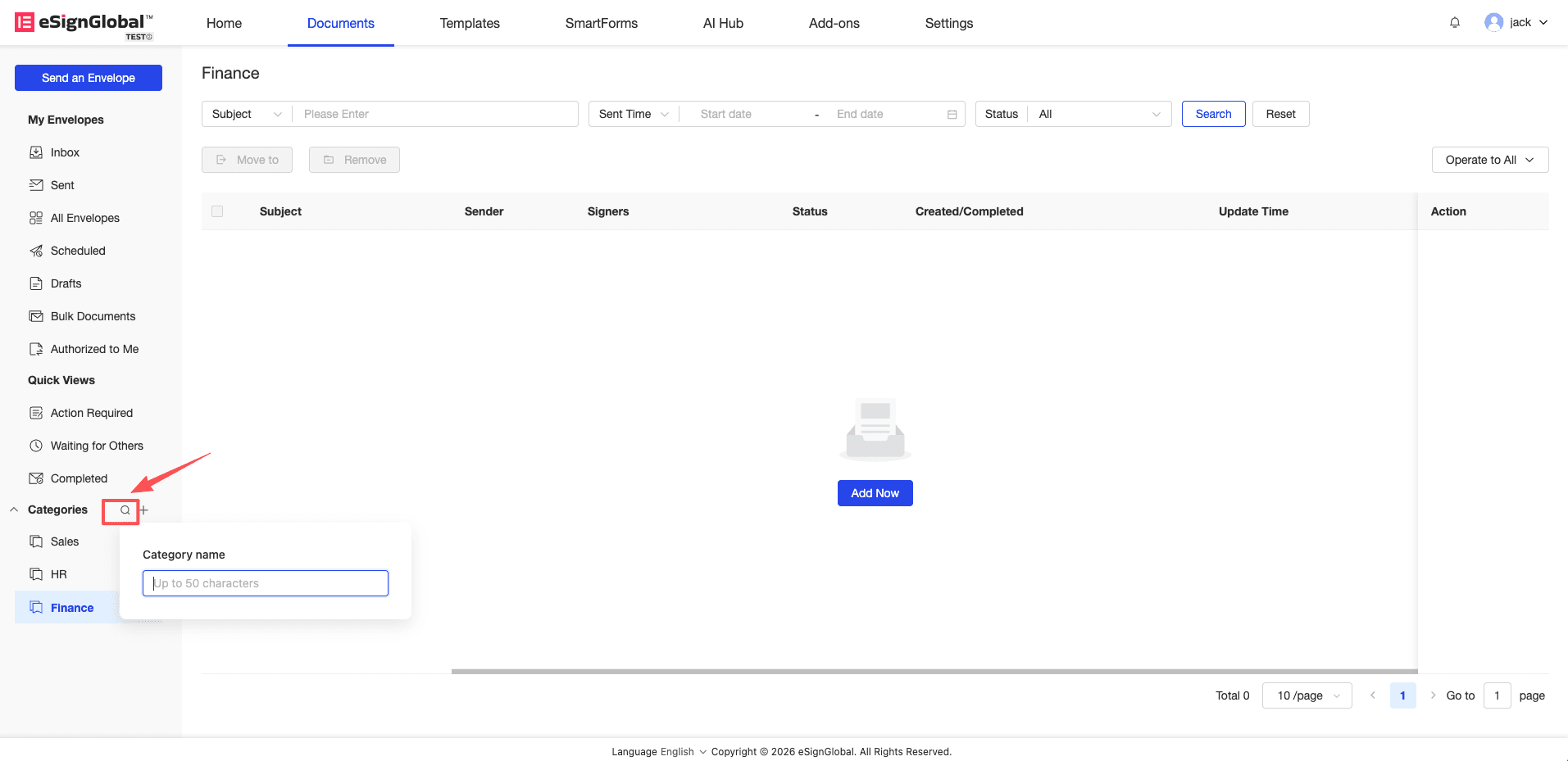Click the plus icon to add category
Screen dimensions: 1568x761
(x=144, y=510)
